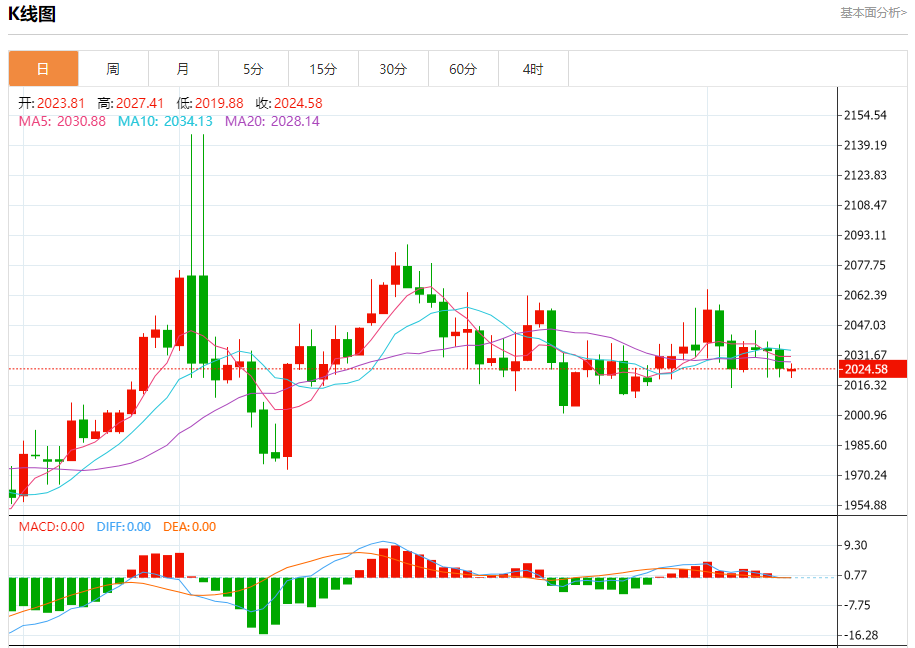The height and width of the screenshot is (648, 915).
Task: Click the MACD:0.00 indicator label
Action: coord(51,527)
